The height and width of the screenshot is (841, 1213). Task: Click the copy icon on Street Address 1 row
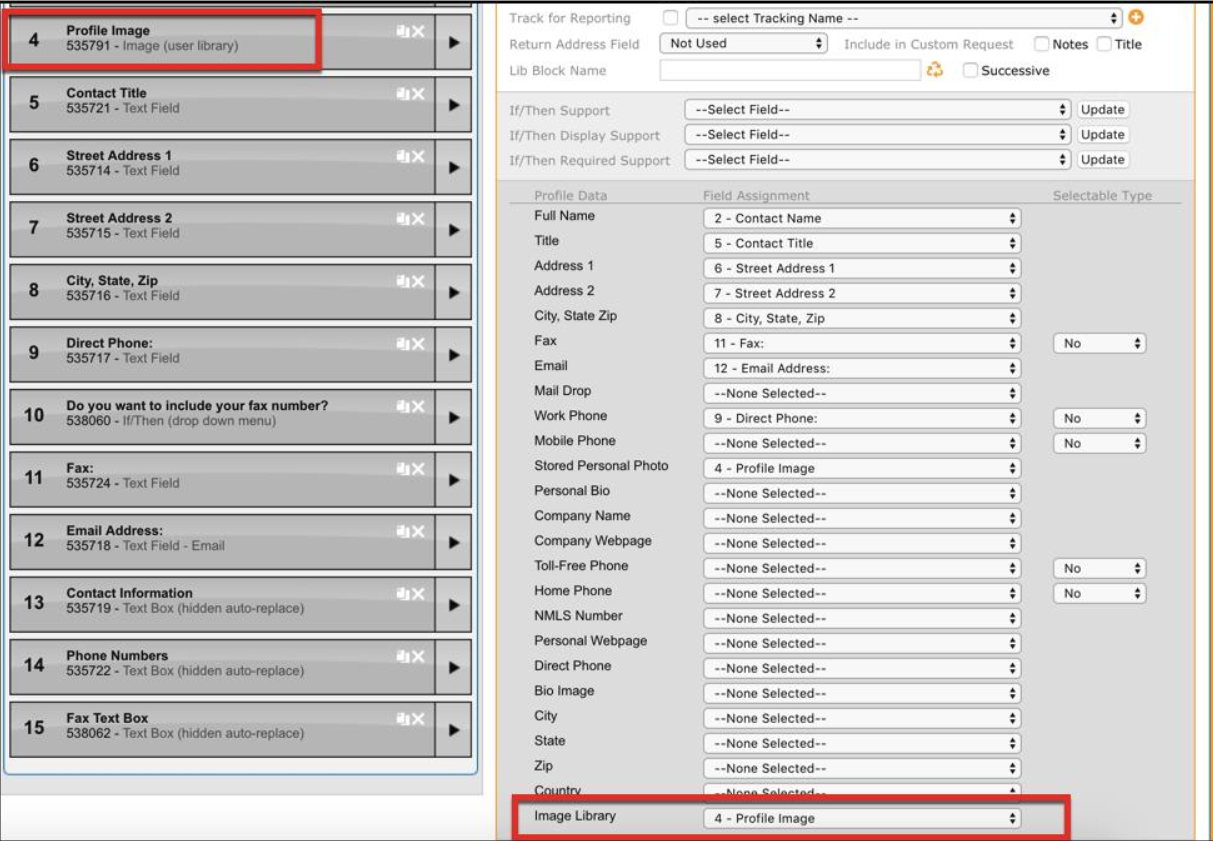402,156
